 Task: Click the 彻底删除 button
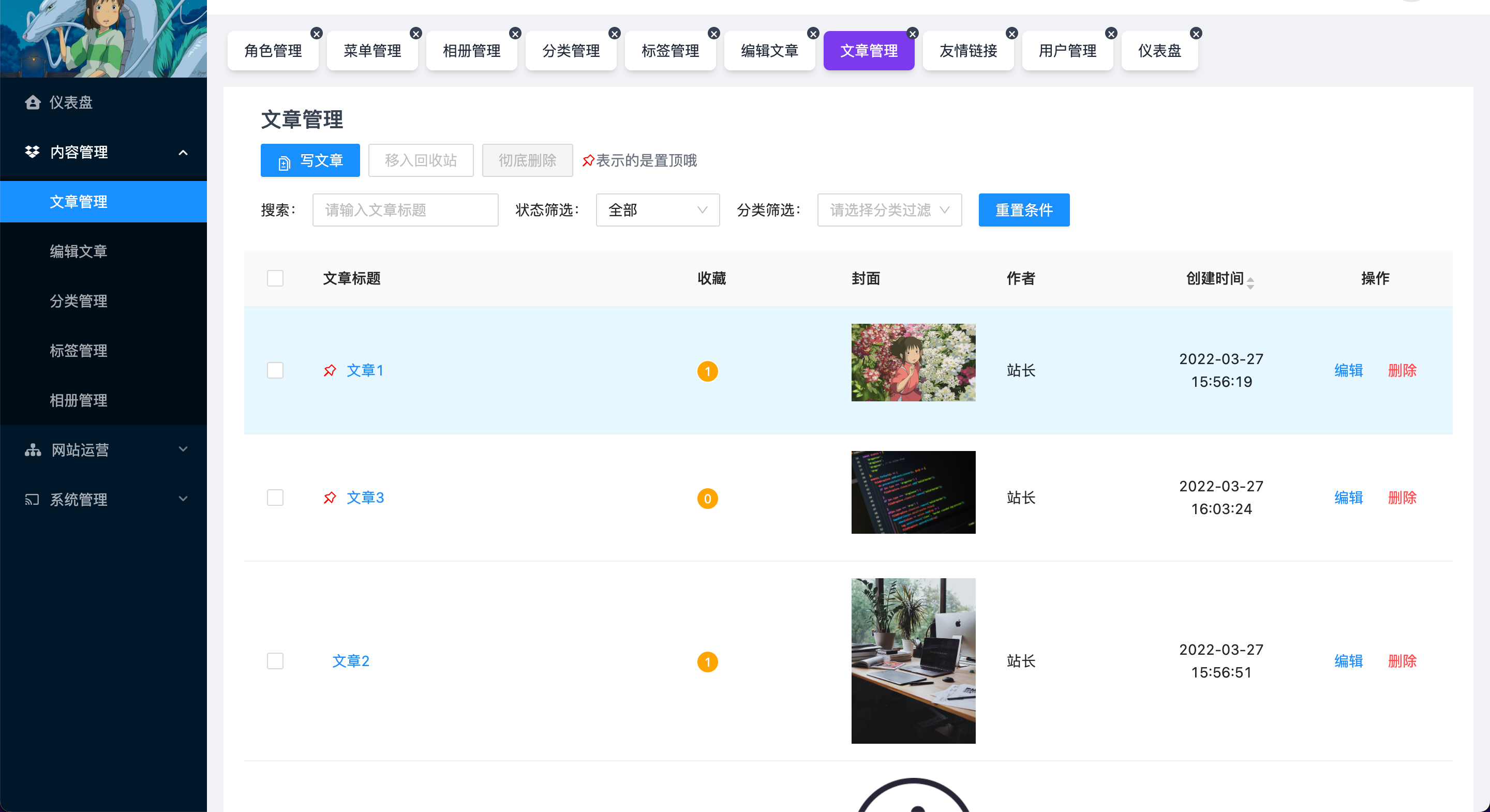point(528,160)
